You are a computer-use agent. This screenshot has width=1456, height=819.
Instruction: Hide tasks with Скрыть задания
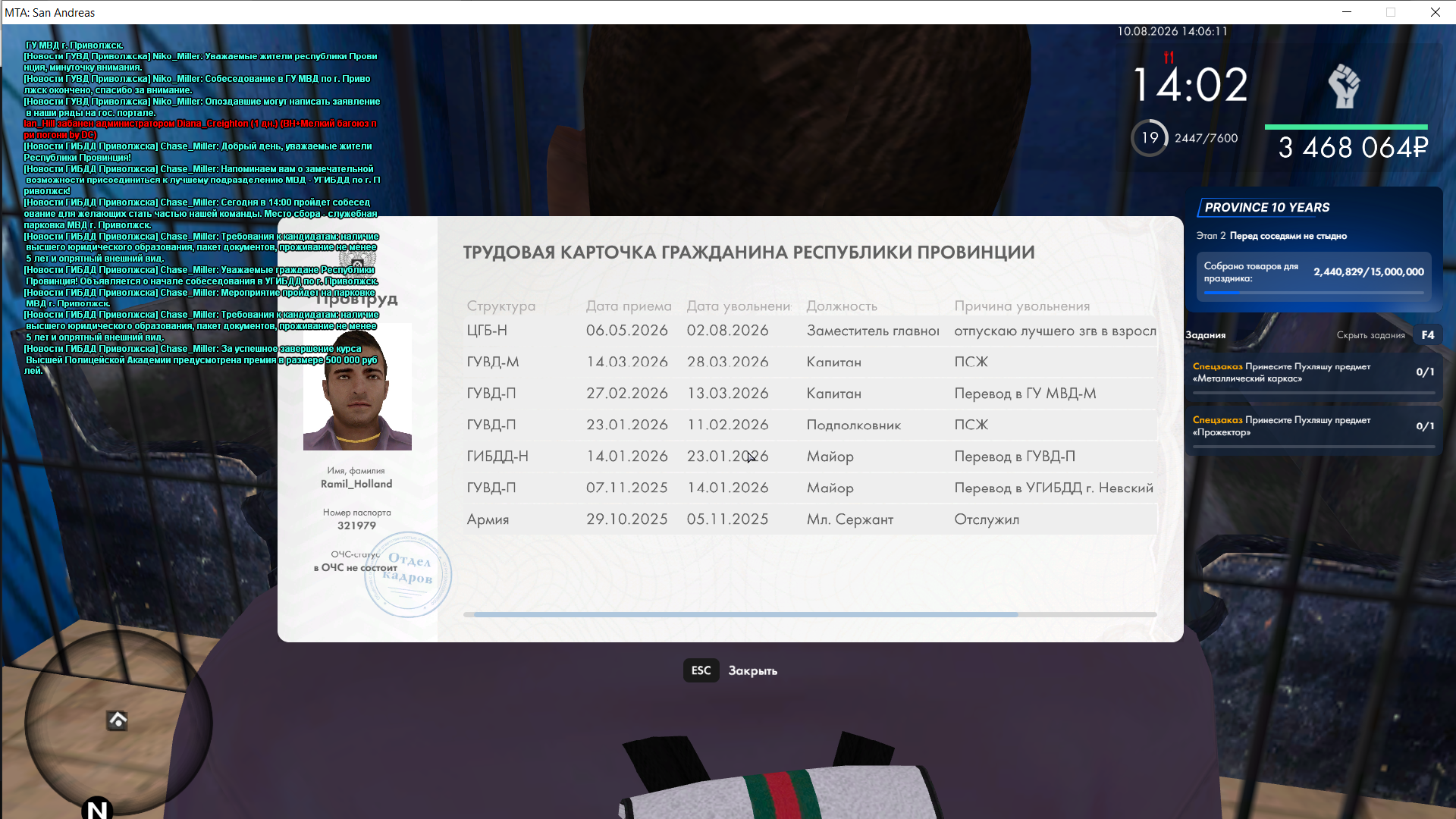(x=1370, y=335)
